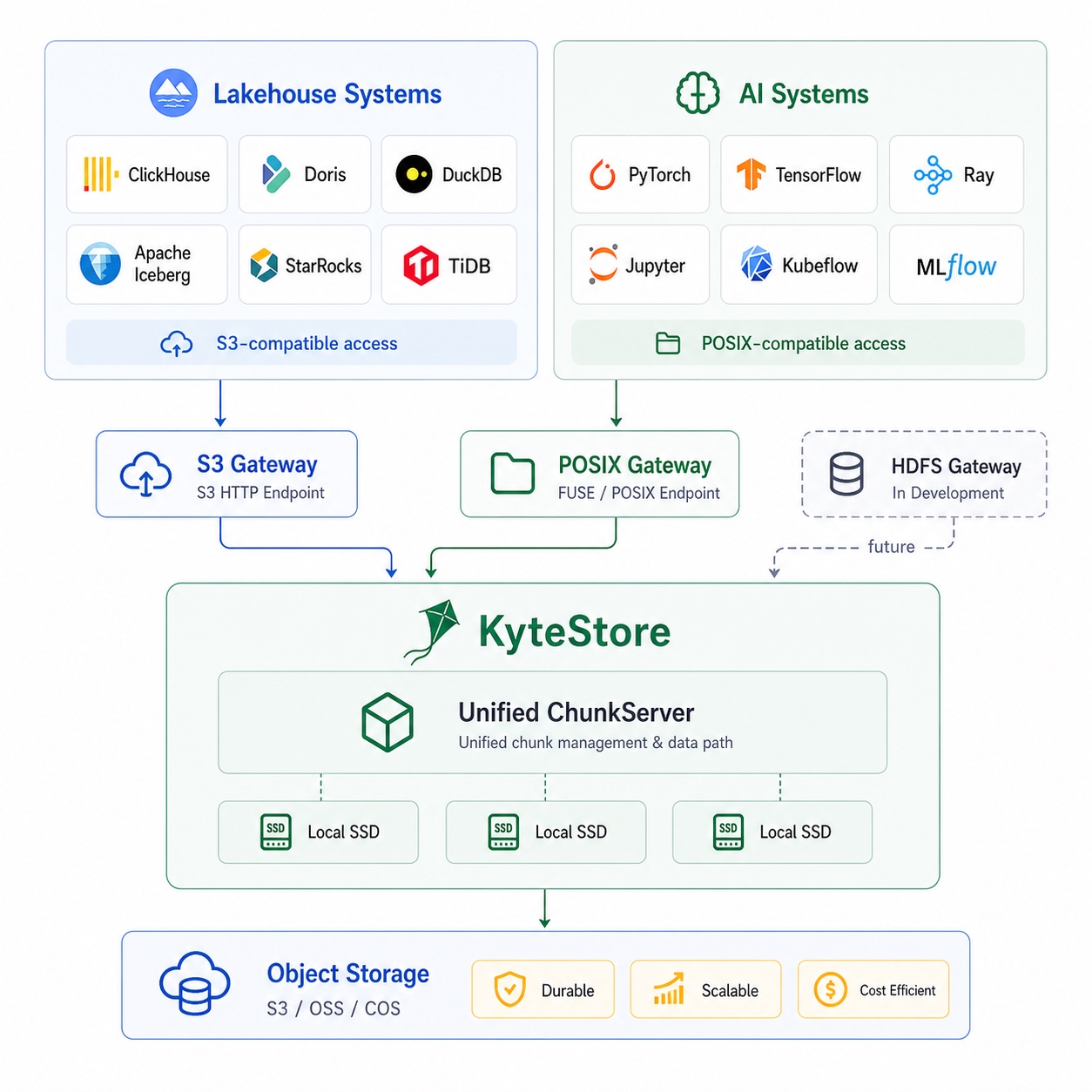Click the FUSE / POSIX Endpoint subtitle
Viewport: 1092px width, 1092px height.
[639, 493]
